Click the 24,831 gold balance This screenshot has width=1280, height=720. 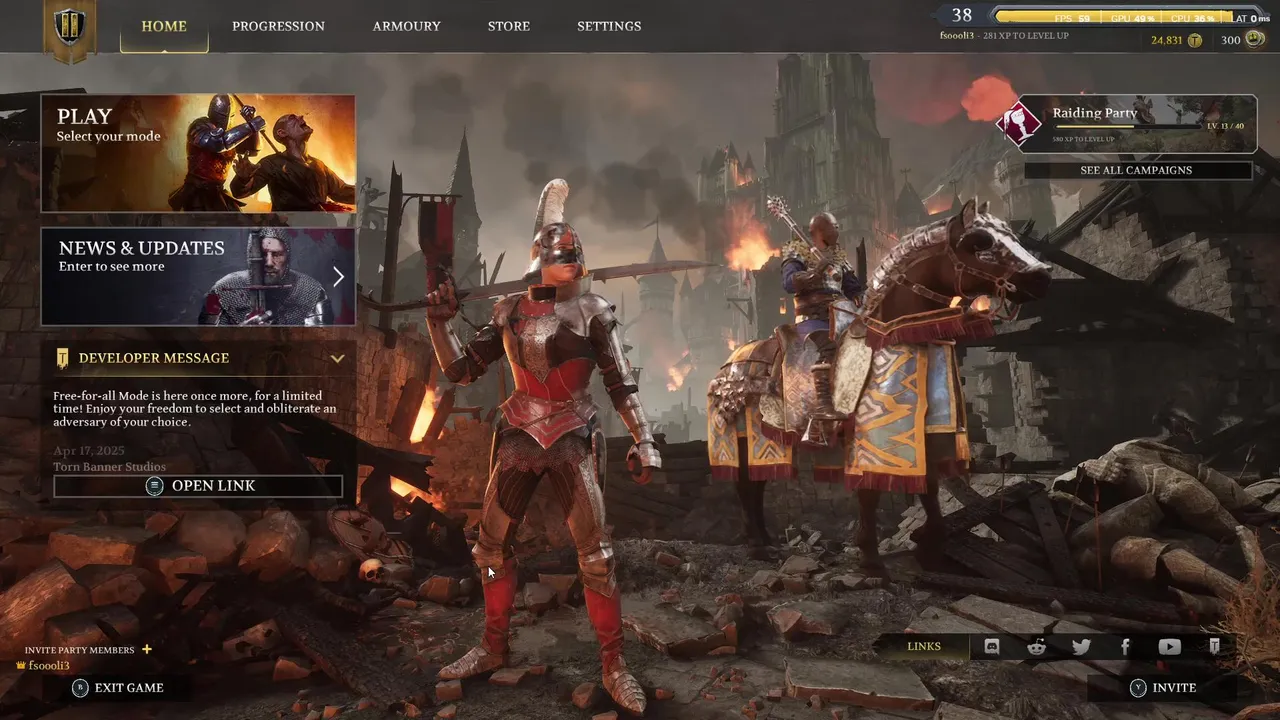click(x=1166, y=40)
